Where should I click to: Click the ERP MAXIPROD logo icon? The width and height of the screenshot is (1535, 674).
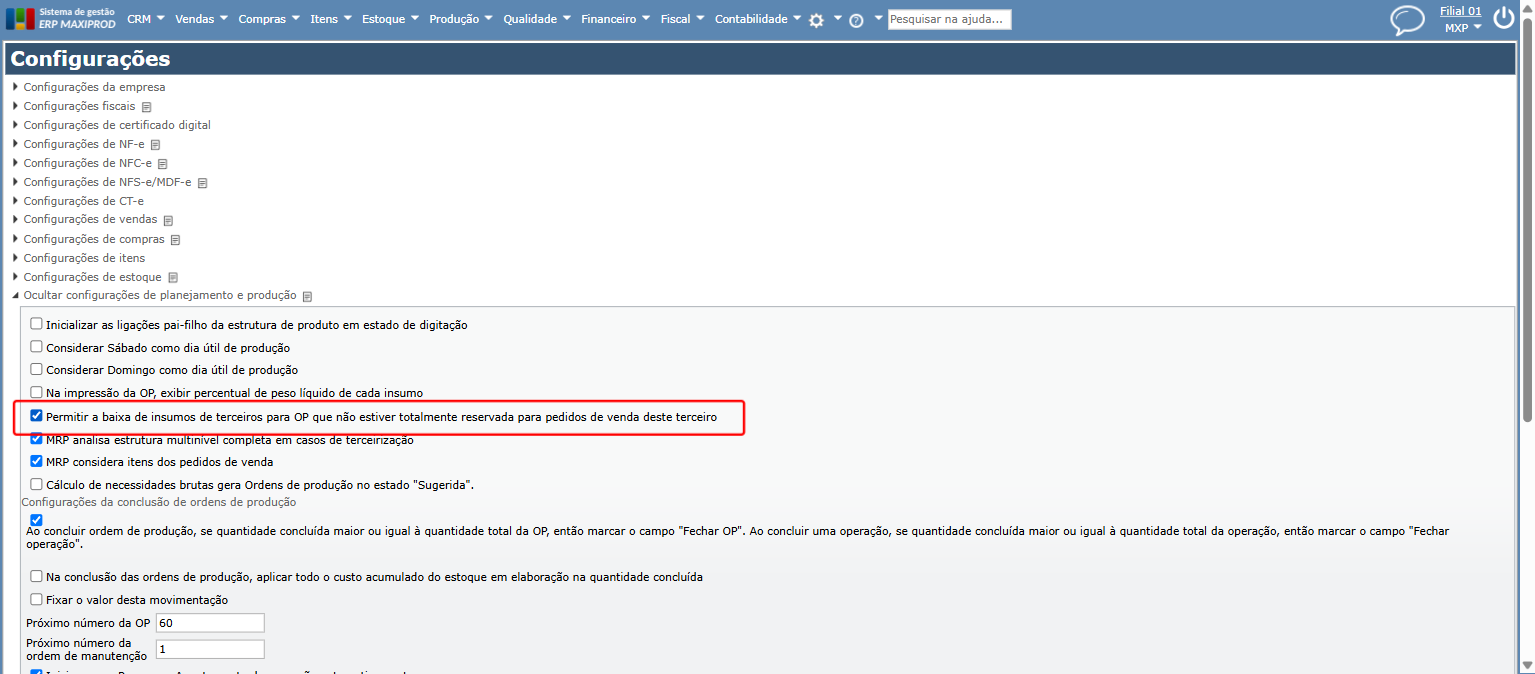pos(20,19)
